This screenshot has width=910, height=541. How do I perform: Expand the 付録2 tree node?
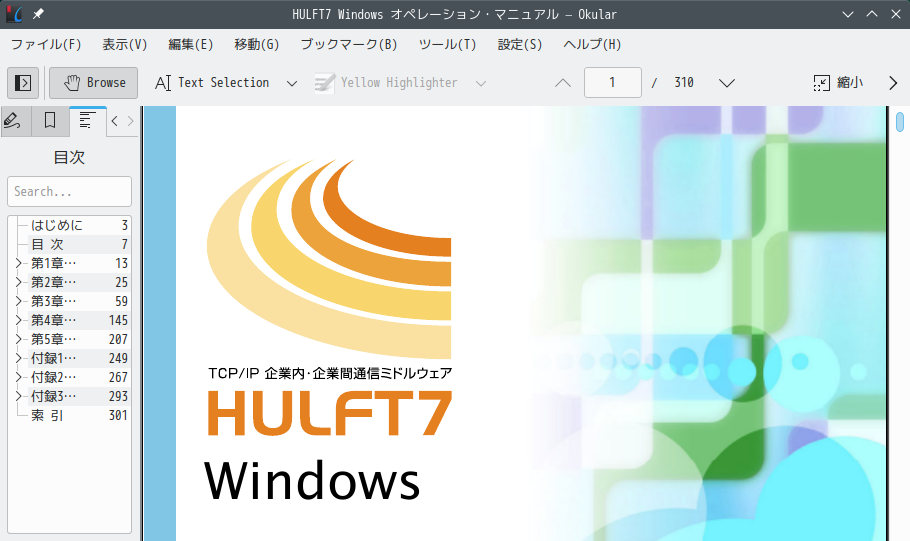point(19,377)
